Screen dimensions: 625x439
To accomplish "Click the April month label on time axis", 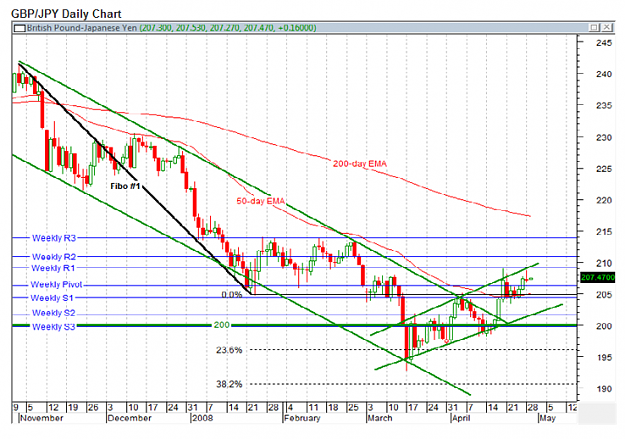I will [x=461, y=418].
